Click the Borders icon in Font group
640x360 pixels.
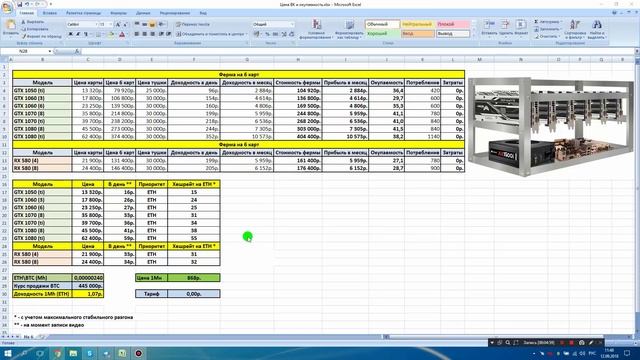(x=98, y=34)
